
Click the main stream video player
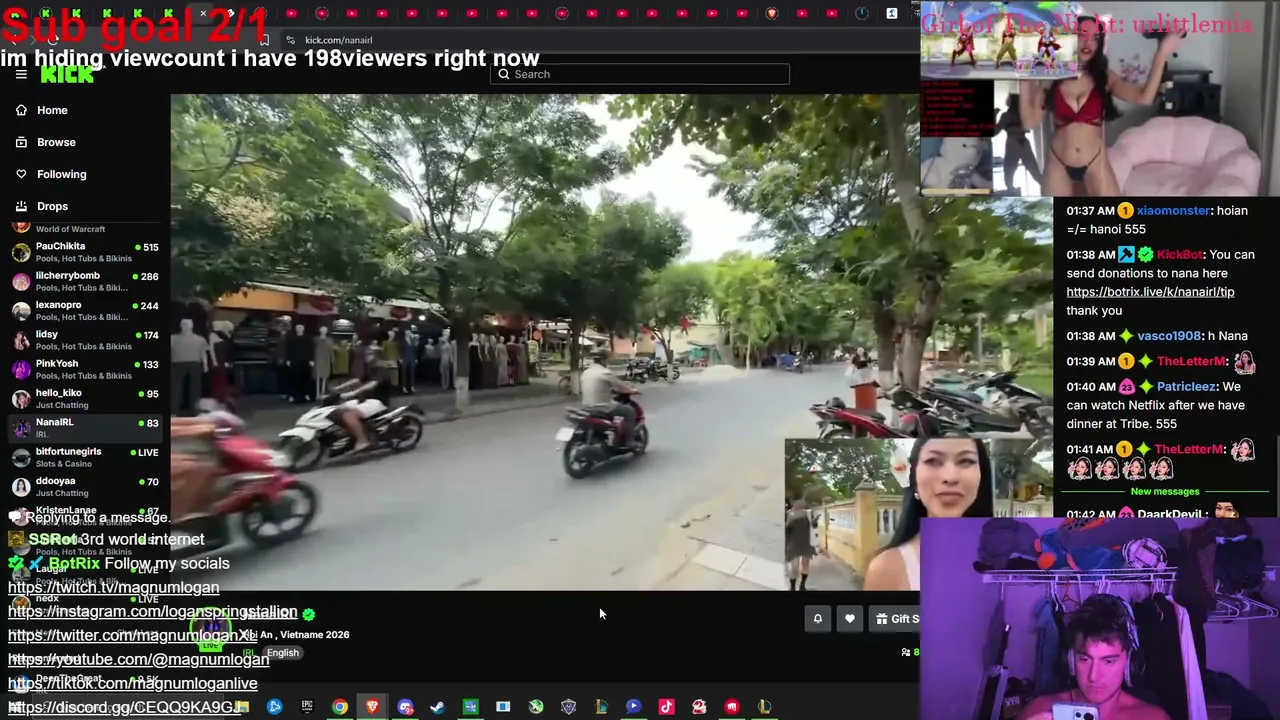(x=545, y=342)
